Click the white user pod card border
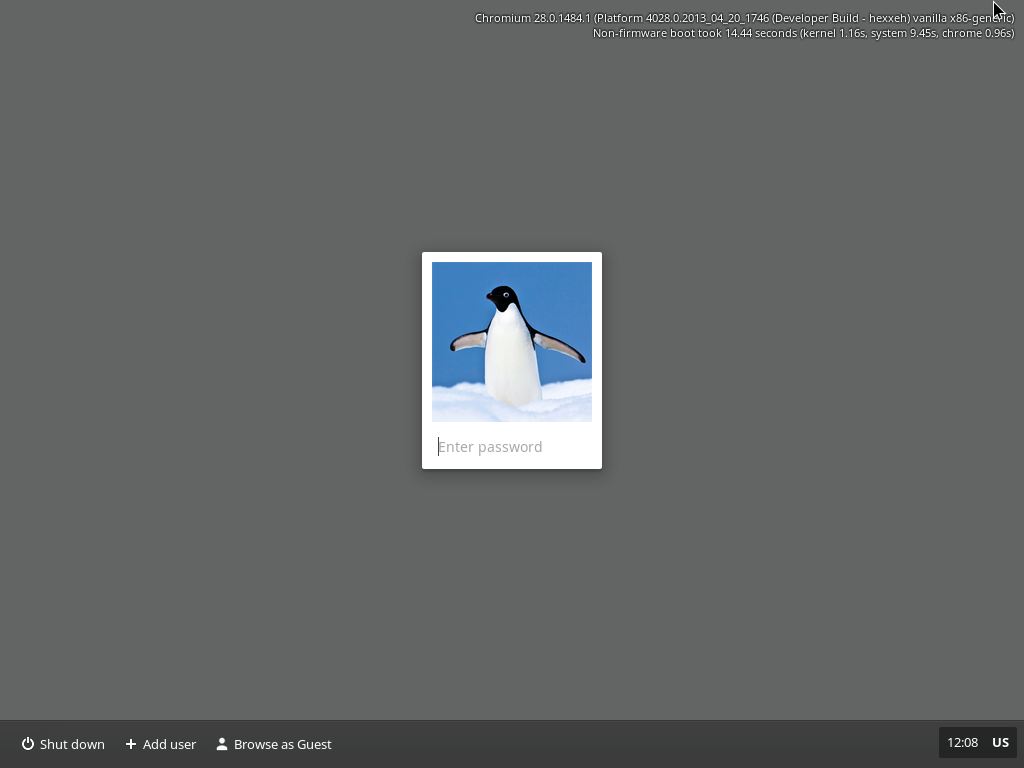1024x768 pixels. pos(427,360)
